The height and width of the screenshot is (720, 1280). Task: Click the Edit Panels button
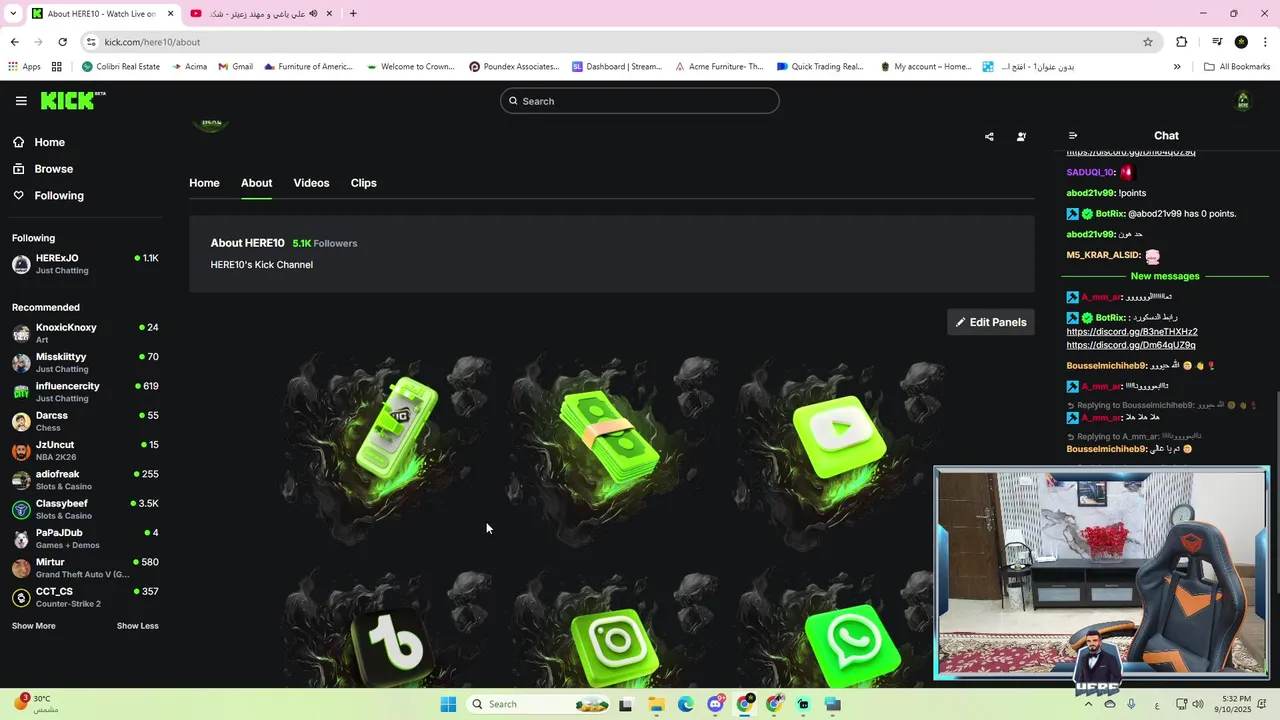coord(991,322)
